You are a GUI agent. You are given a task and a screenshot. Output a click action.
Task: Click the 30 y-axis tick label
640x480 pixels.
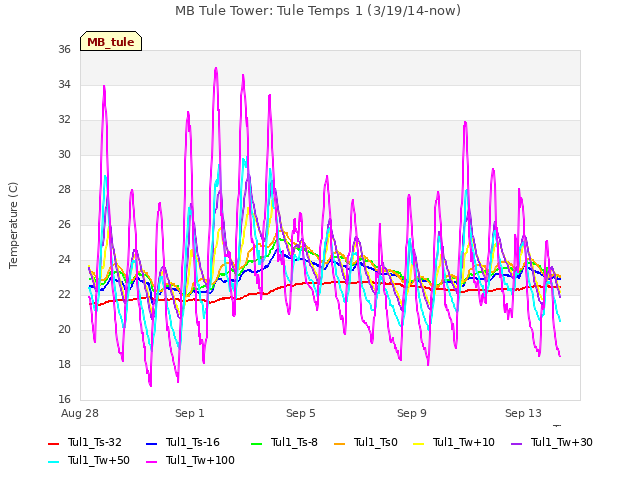[64, 155]
